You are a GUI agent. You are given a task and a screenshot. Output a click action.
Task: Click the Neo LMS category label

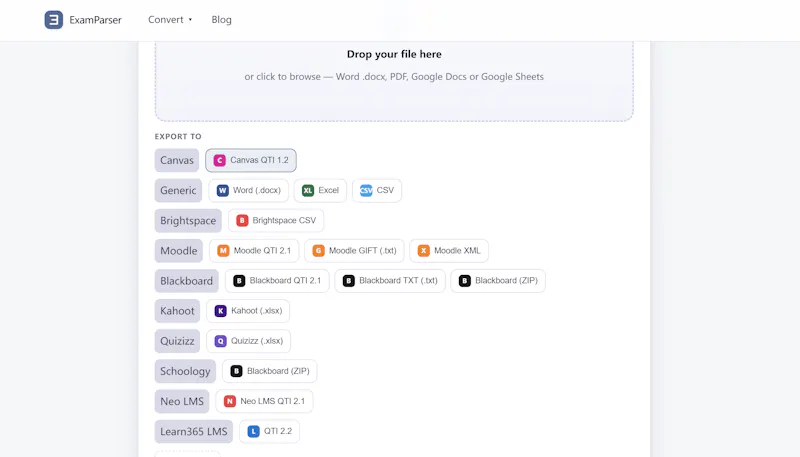pos(182,401)
